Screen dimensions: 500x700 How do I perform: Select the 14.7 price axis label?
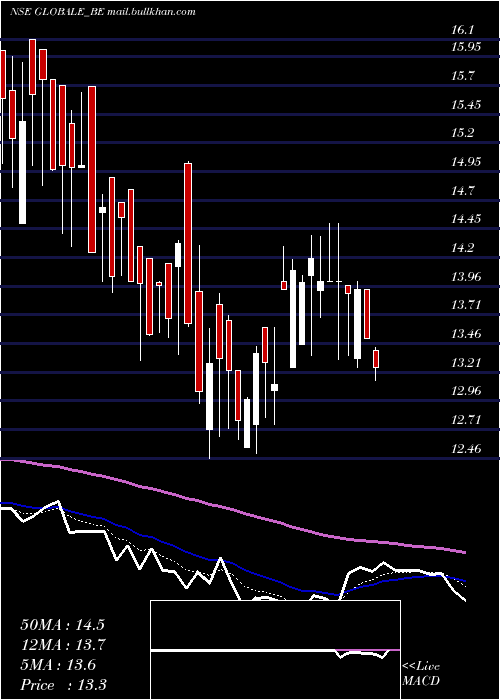click(462, 191)
